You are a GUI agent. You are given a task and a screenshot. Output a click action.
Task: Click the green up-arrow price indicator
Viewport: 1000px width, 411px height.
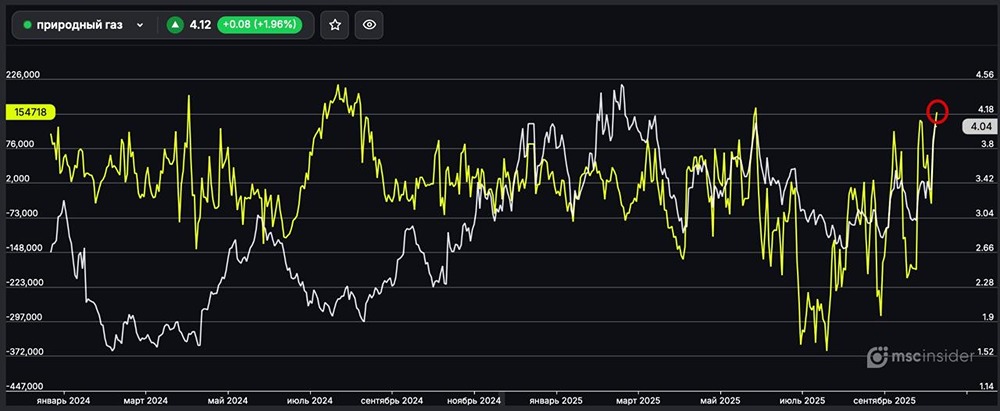point(176,25)
